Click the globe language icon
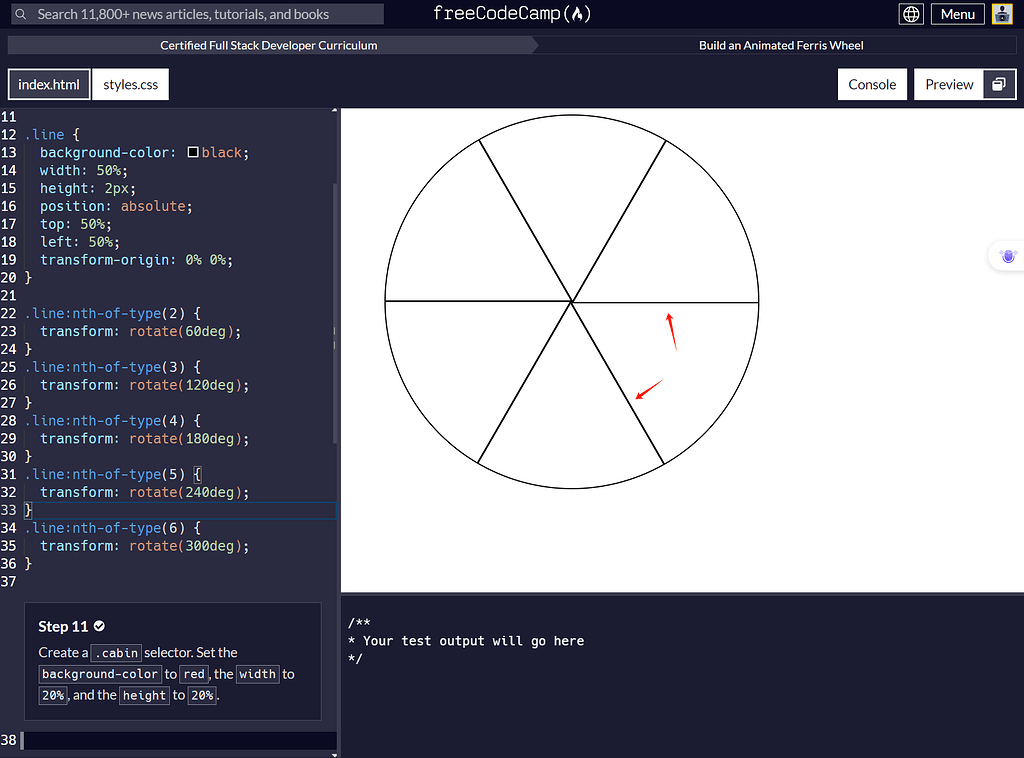This screenshot has width=1024, height=758. (x=911, y=14)
